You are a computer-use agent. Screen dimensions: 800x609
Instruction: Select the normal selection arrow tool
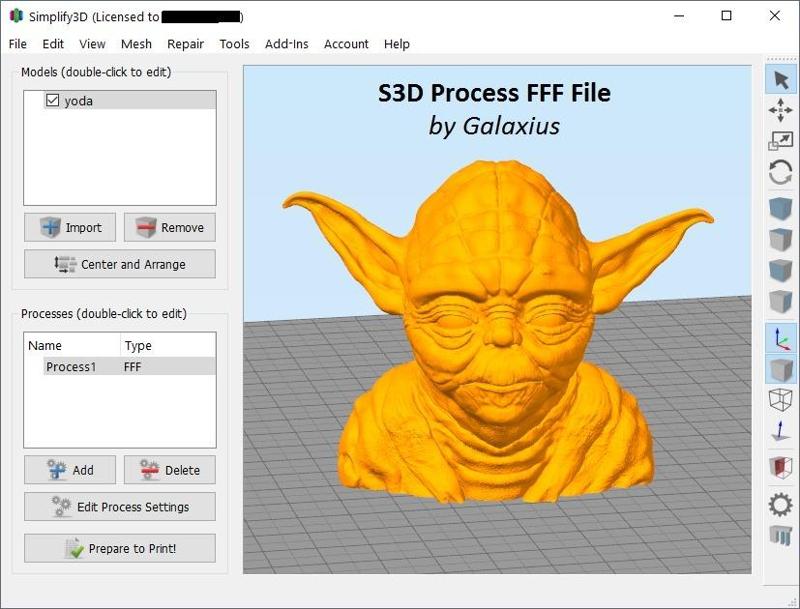point(781,80)
